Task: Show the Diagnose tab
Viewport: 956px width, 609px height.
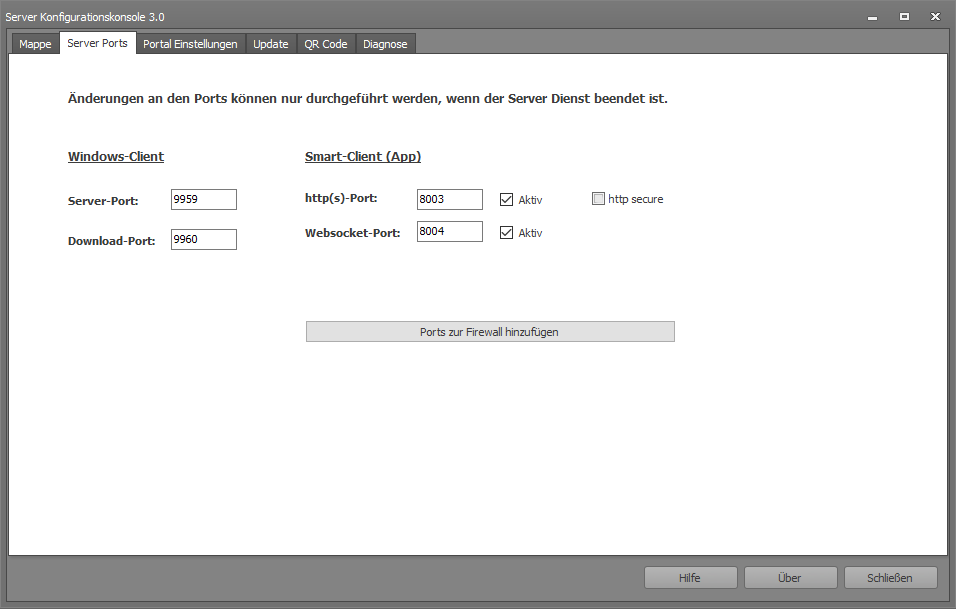Action: coord(385,44)
